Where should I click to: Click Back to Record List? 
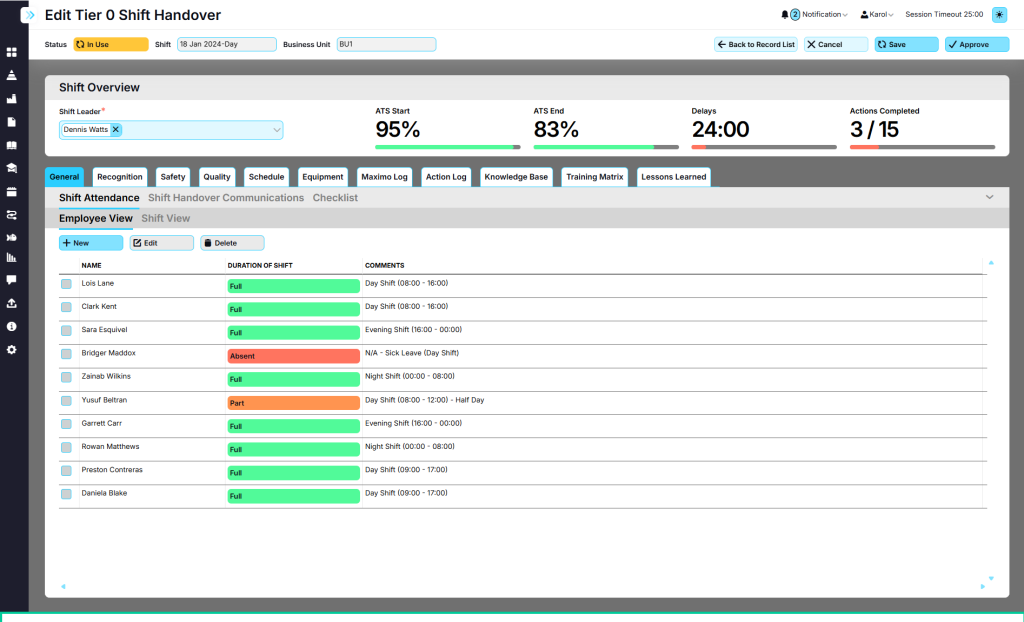756,44
